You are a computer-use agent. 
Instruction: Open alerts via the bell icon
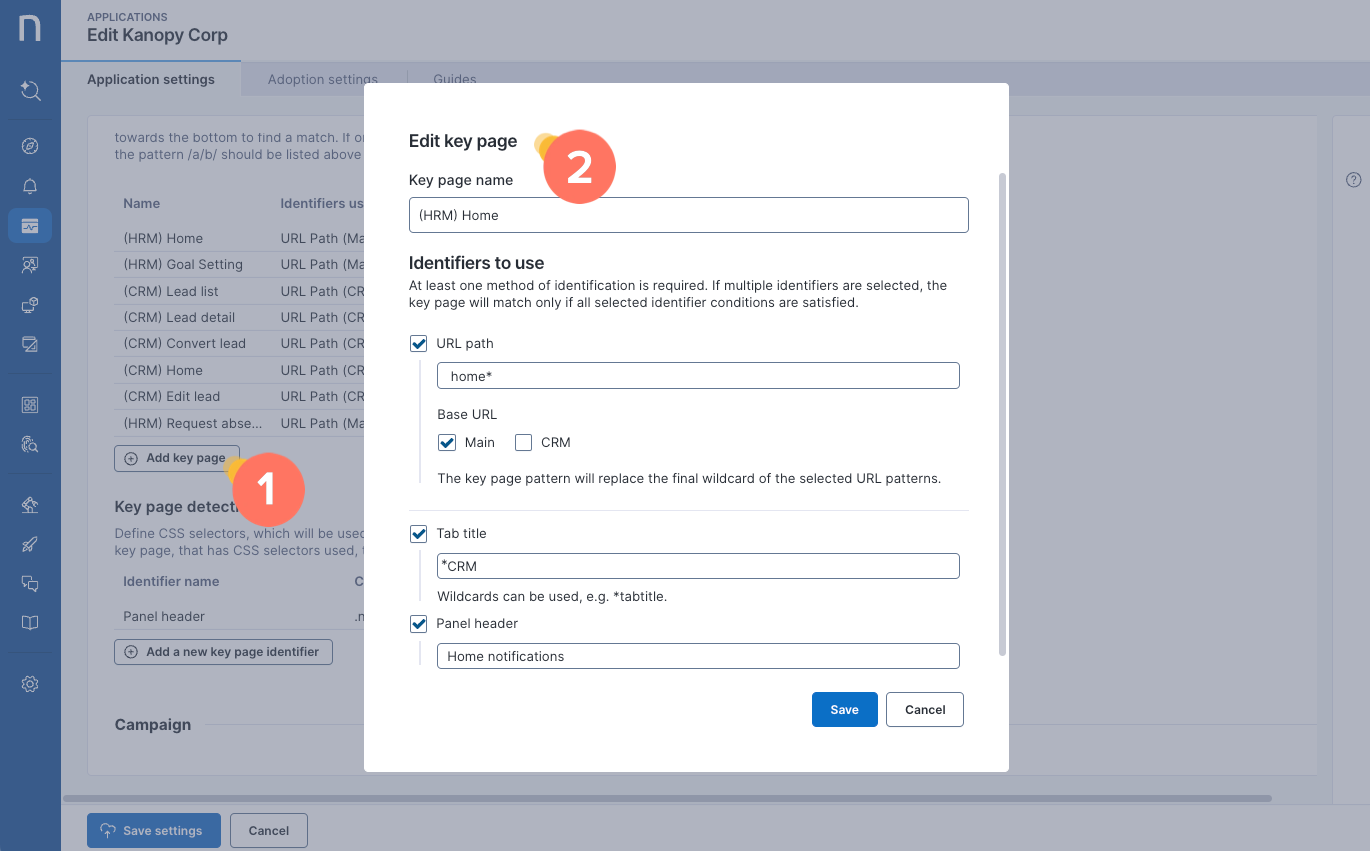30,186
